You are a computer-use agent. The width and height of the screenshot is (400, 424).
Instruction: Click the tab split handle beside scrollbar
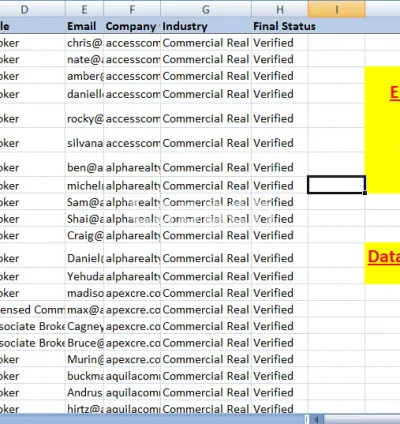click(x=307, y=419)
